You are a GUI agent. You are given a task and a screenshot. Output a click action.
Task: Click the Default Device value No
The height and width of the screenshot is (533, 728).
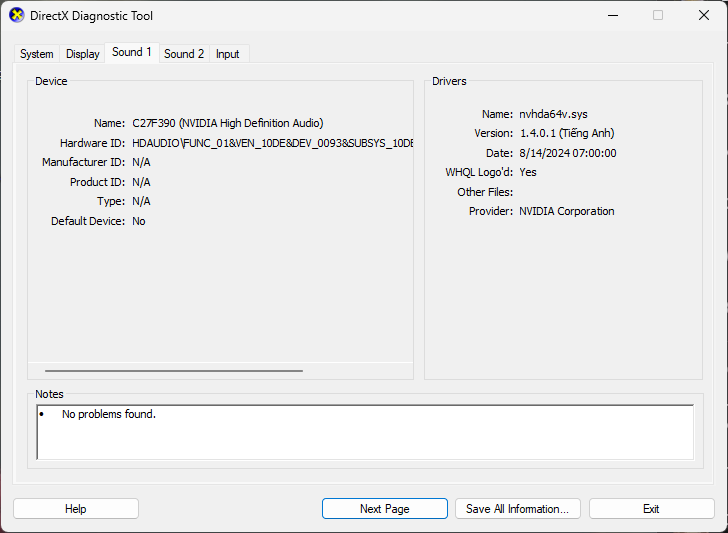[x=139, y=221]
